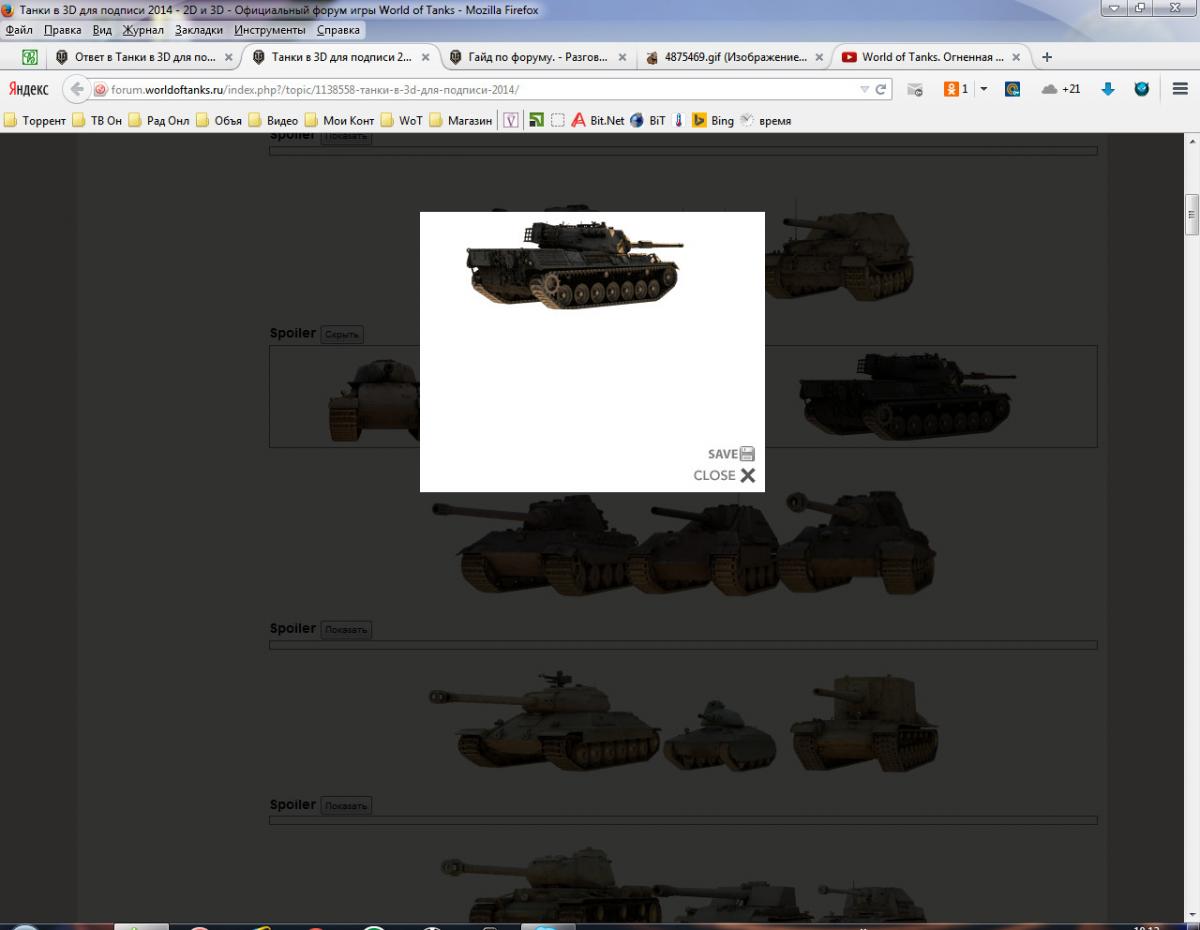Screen dimensions: 1200x930
Task: Open the Журнал menu
Action: (x=143, y=30)
